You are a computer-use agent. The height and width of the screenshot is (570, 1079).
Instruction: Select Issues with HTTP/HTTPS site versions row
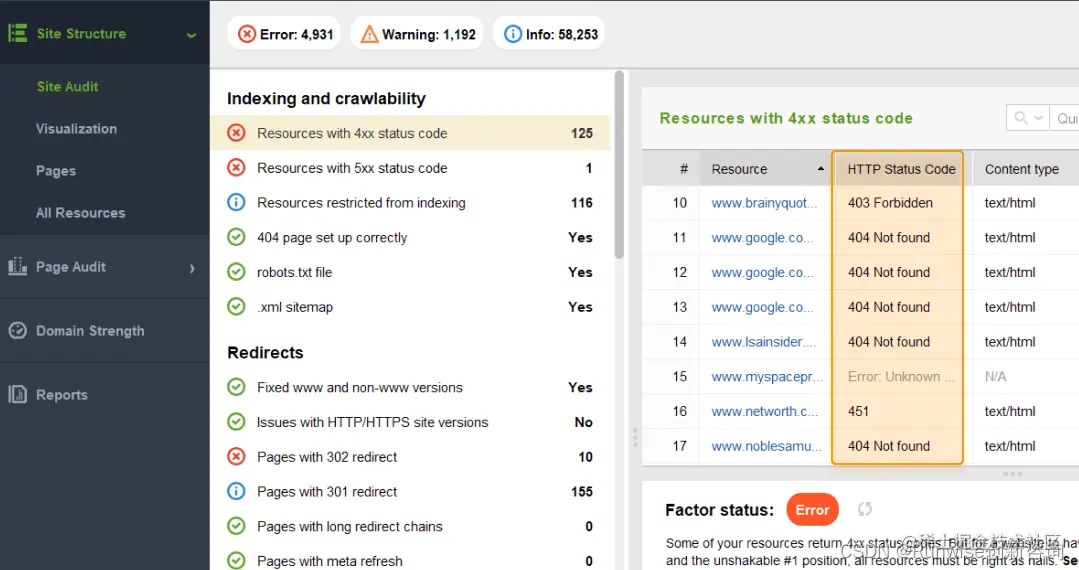[x=410, y=422]
